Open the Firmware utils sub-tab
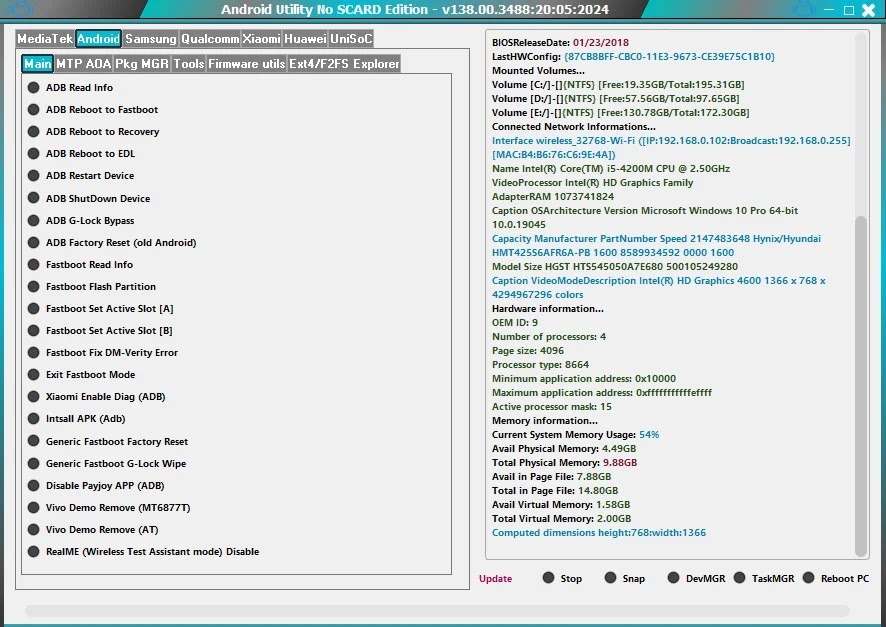Screen dimensions: 886x627 point(247,64)
